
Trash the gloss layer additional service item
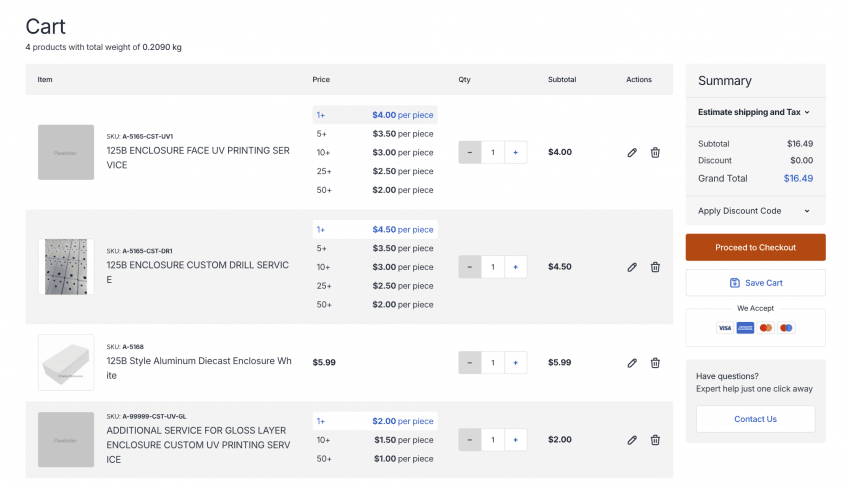click(655, 439)
